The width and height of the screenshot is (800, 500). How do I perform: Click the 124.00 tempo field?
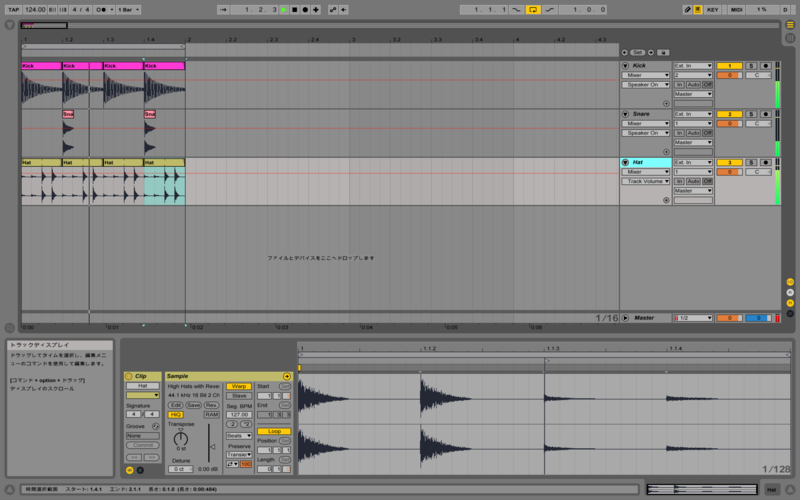pyautogui.click(x=35, y=10)
